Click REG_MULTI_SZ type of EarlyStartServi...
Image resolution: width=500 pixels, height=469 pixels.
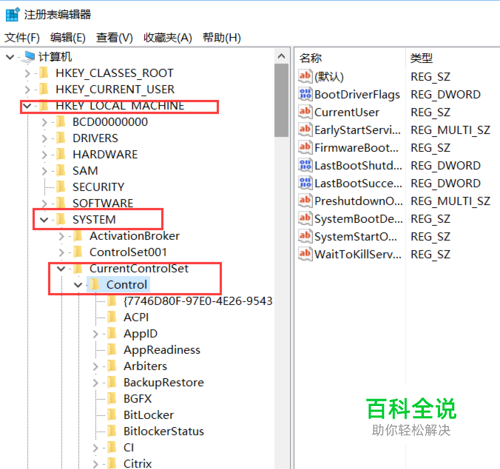point(450,130)
